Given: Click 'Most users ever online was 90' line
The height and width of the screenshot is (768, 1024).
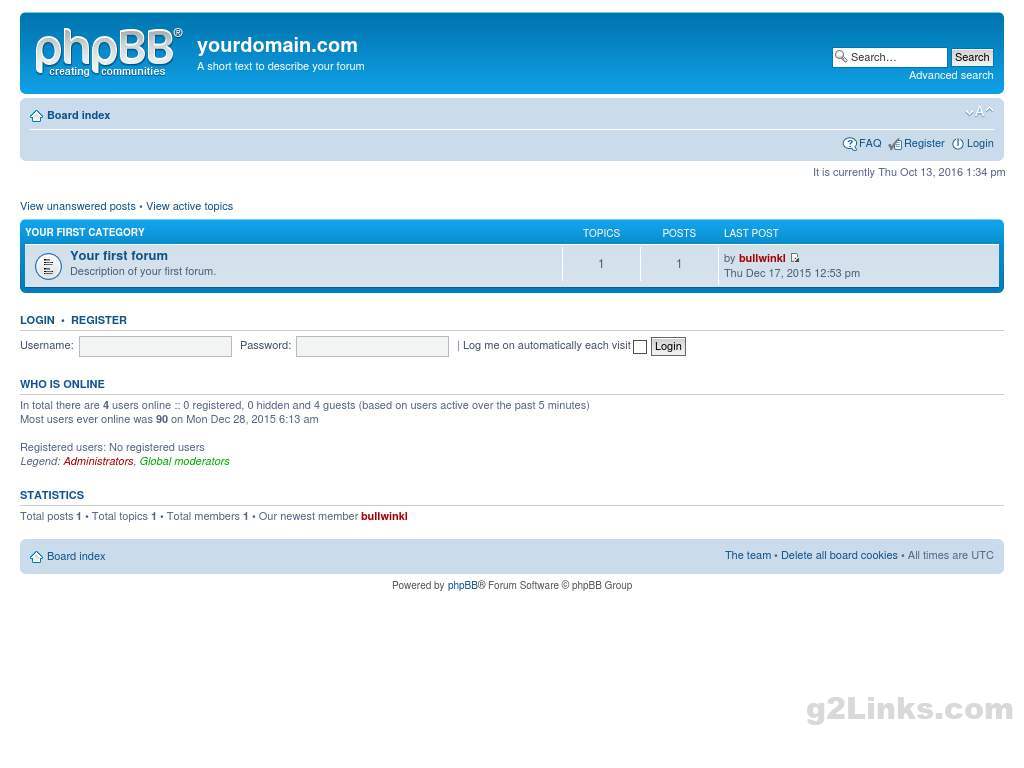Looking at the screenshot, I should [x=169, y=419].
